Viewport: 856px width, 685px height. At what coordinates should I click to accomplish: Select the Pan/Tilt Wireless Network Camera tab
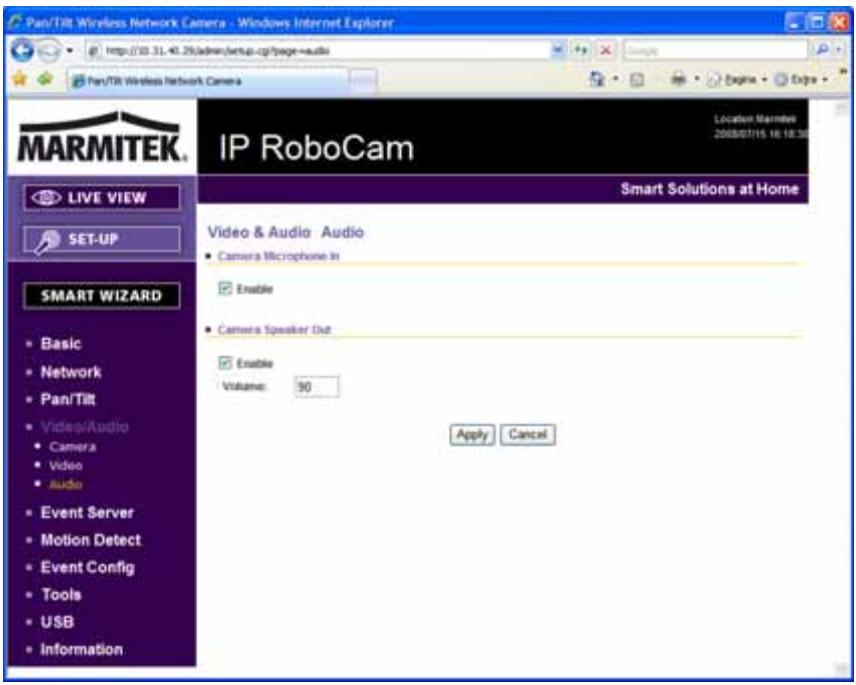[207, 81]
